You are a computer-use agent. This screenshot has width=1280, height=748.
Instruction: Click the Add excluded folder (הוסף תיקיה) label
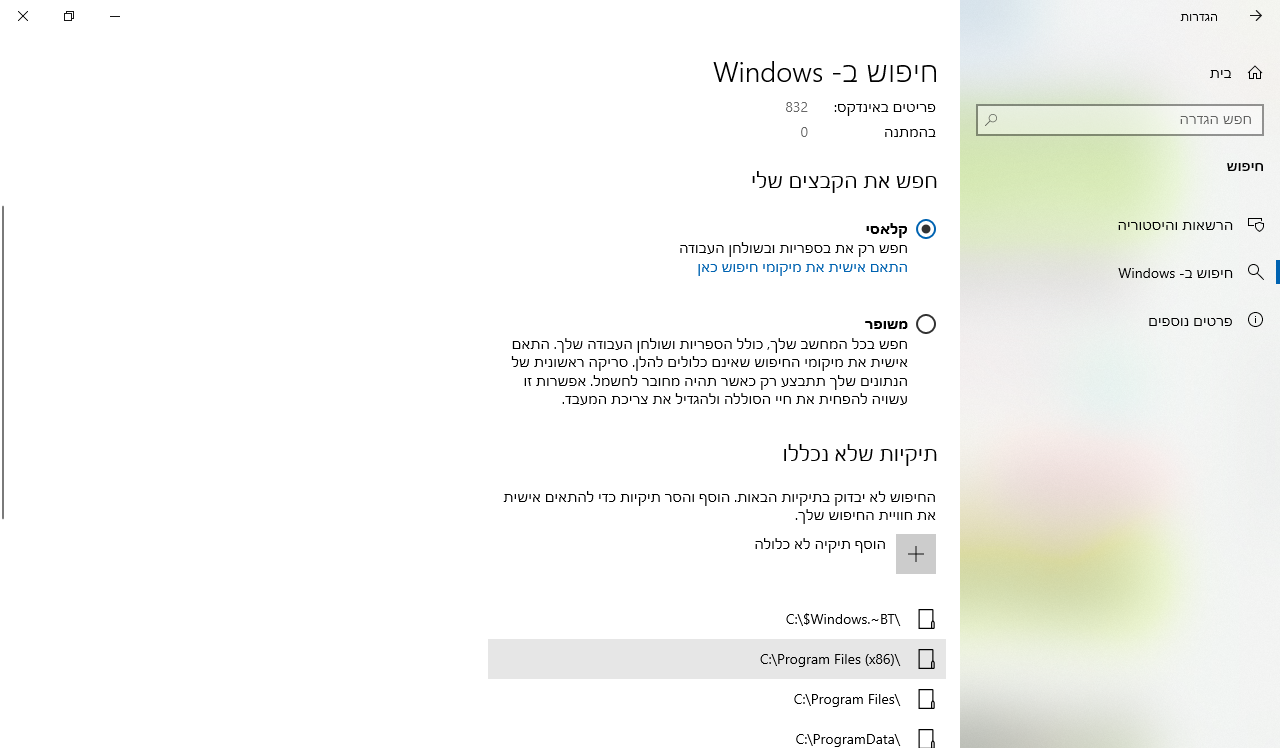tap(819, 544)
